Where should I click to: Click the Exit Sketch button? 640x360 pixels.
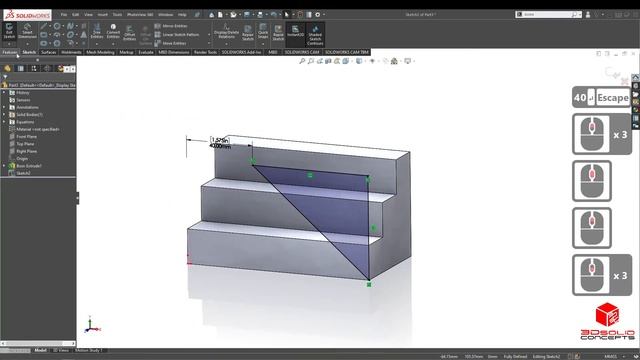click(9, 31)
